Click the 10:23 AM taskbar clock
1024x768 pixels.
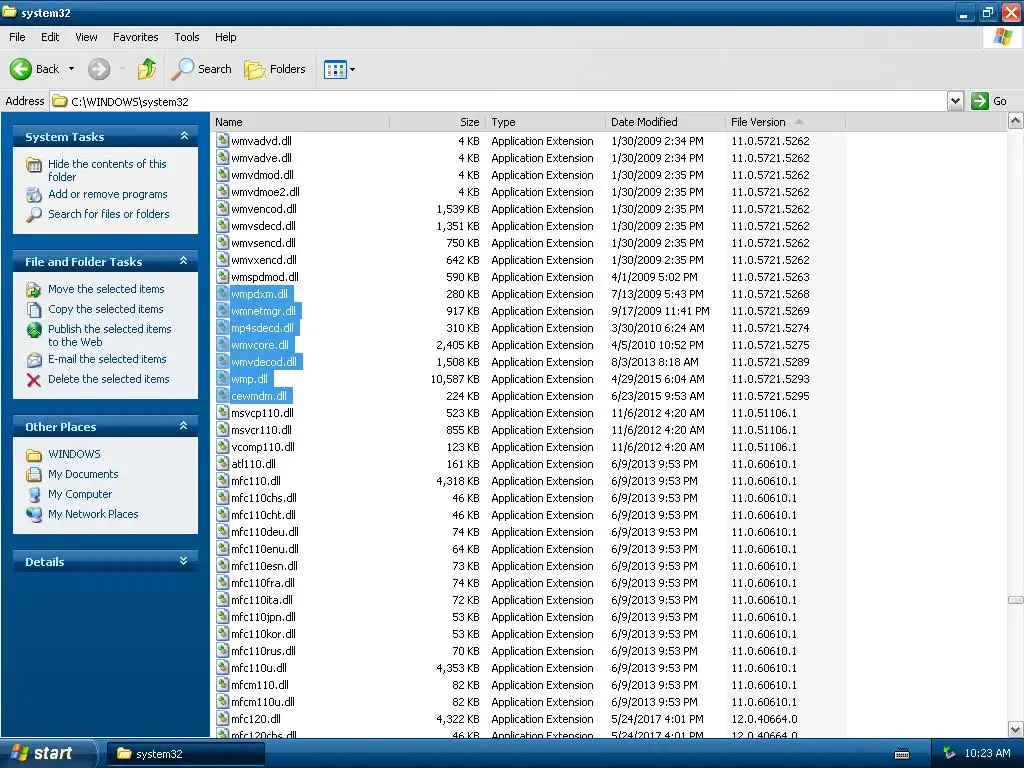[987, 753]
